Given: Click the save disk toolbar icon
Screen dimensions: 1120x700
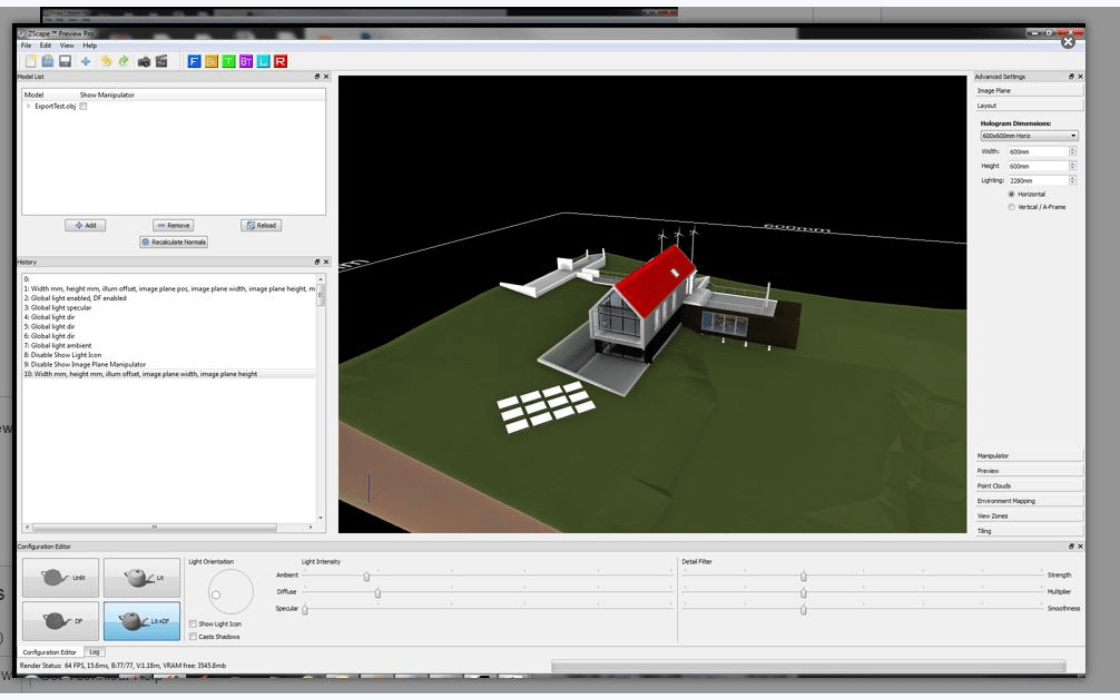Looking at the screenshot, I should 64,61.
